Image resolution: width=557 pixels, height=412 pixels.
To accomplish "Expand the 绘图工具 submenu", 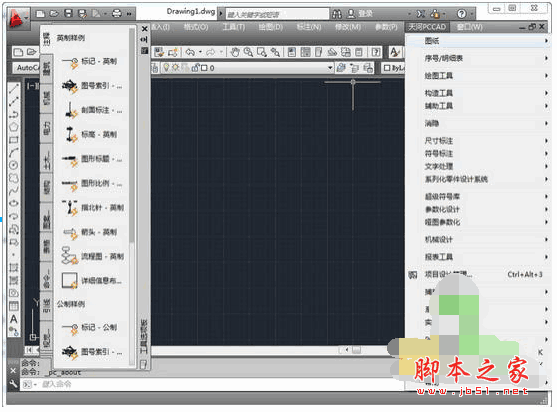I will [478, 76].
